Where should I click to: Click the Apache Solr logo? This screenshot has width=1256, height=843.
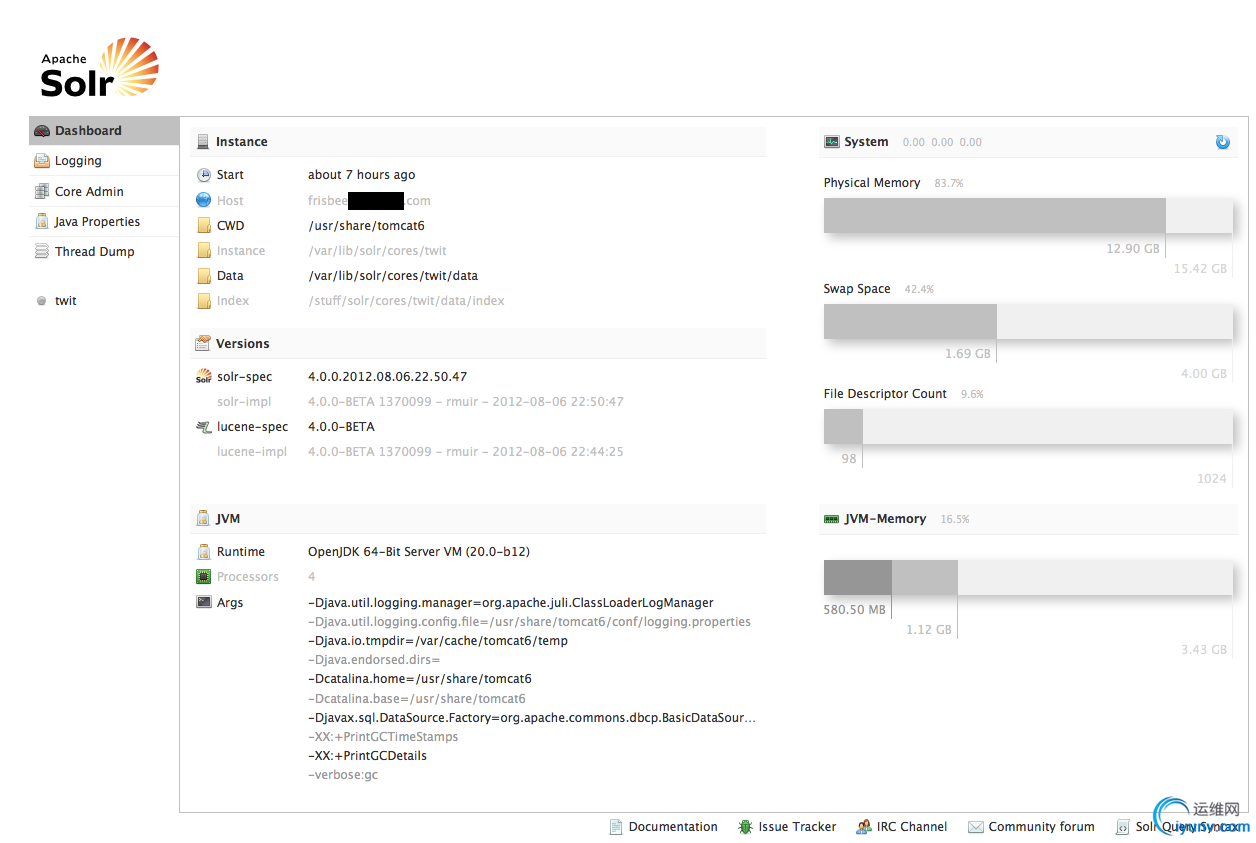pyautogui.click(x=99, y=68)
